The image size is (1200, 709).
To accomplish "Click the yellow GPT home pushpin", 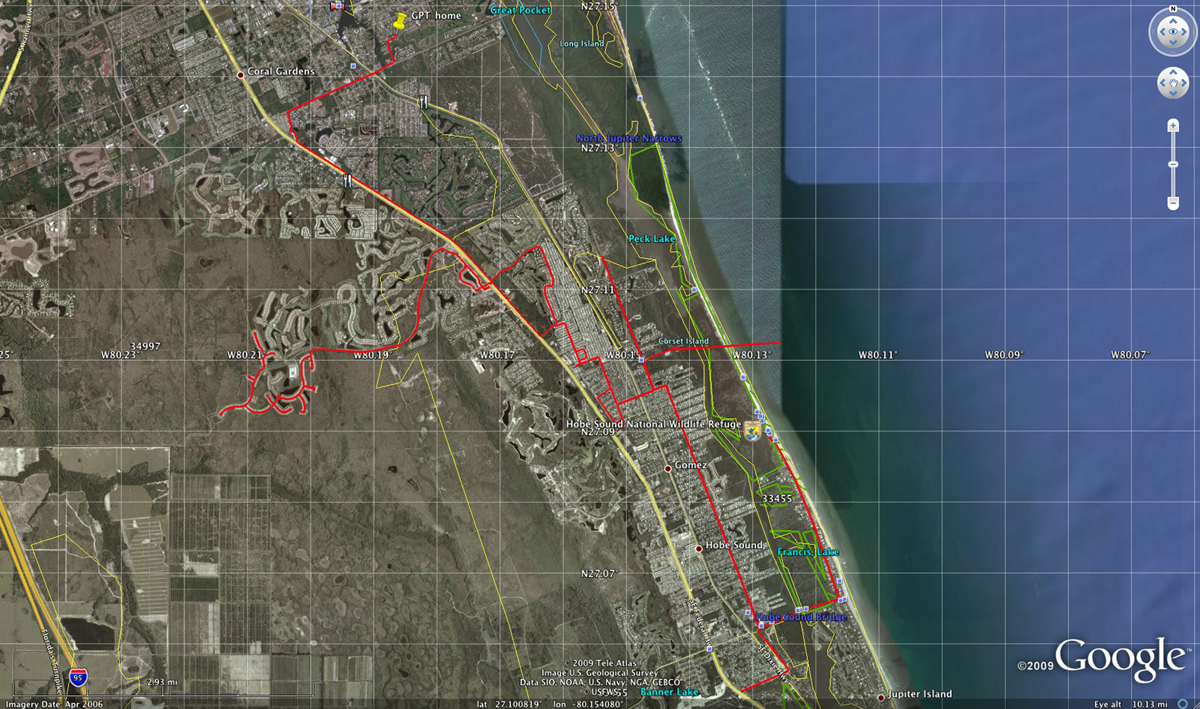I will (x=400, y=20).
